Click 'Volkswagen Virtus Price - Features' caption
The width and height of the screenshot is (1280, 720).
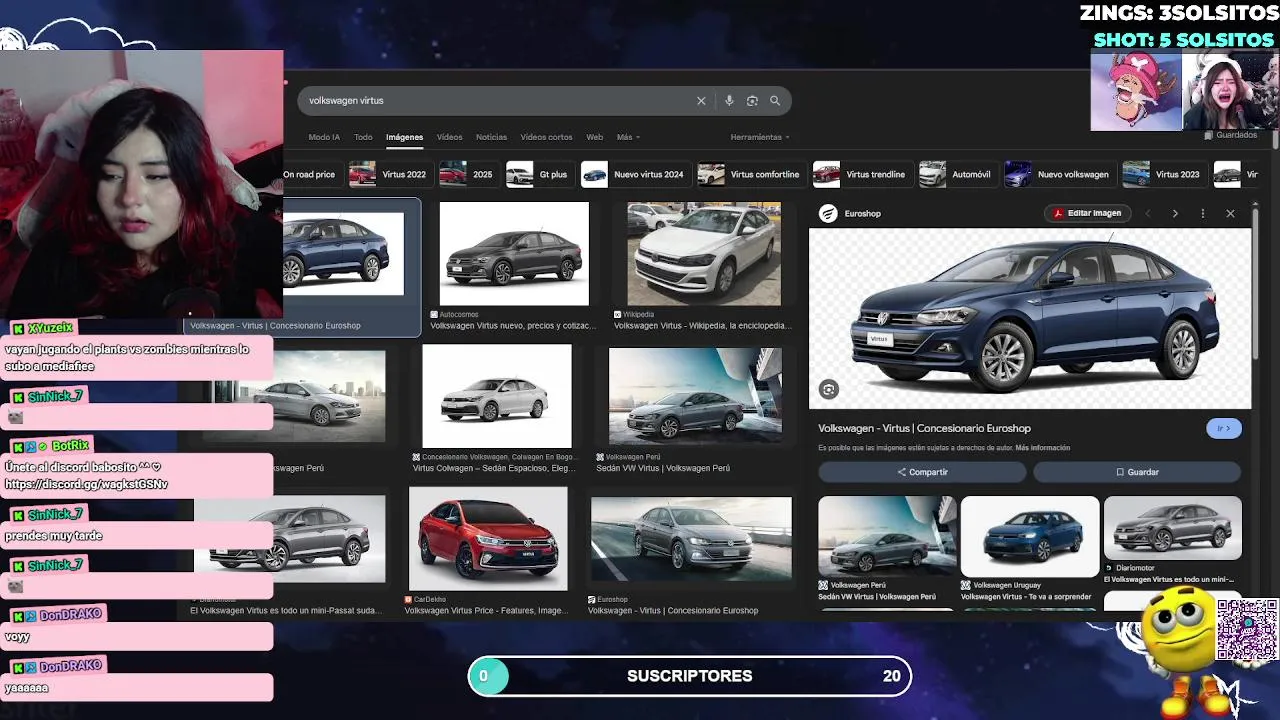(485, 611)
